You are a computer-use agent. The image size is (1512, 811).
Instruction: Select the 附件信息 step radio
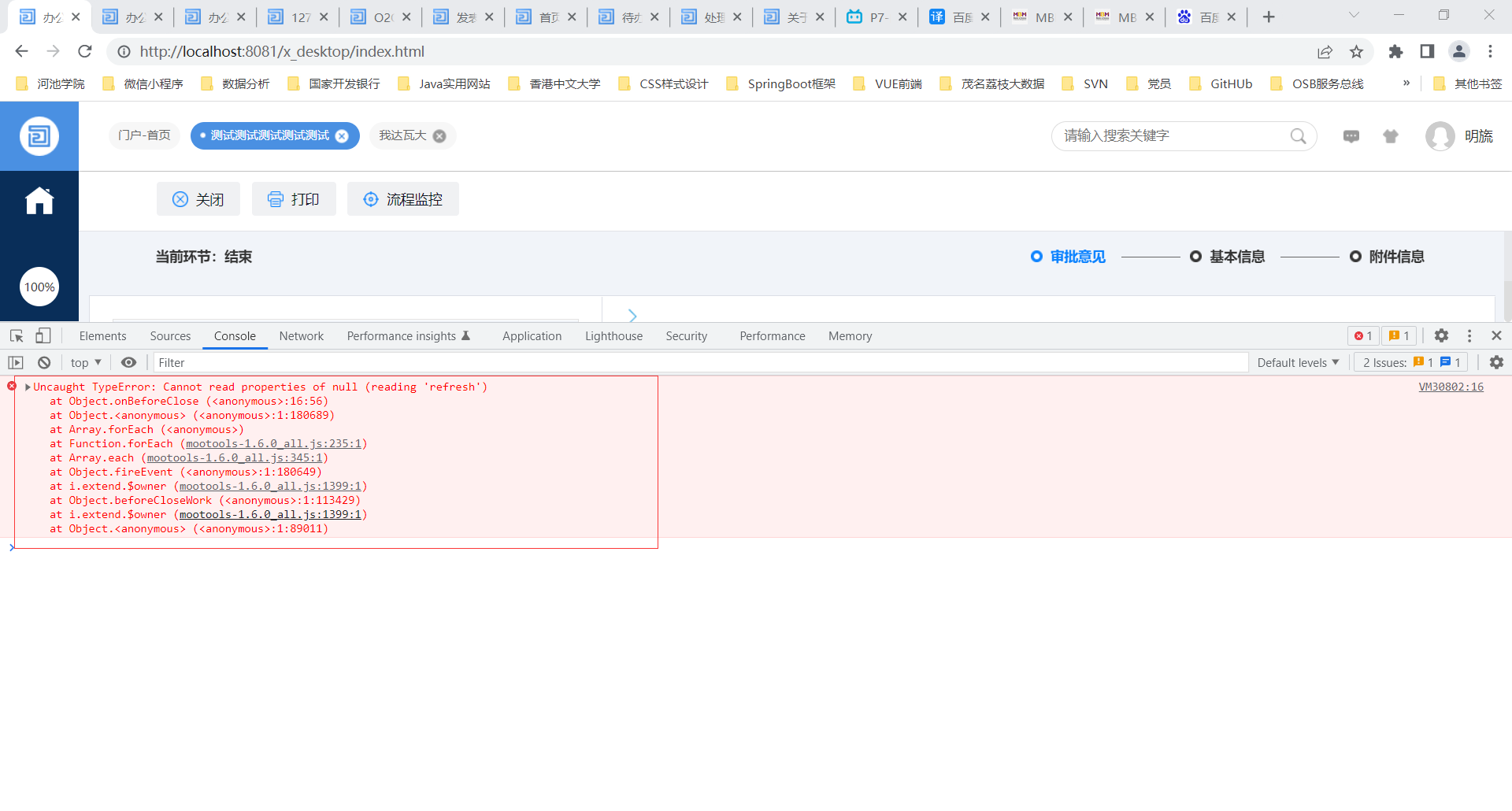pos(1355,257)
